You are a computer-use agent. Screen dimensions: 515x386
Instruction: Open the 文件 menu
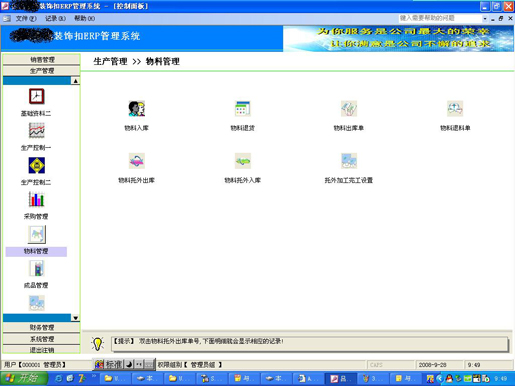pyautogui.click(x=26, y=18)
